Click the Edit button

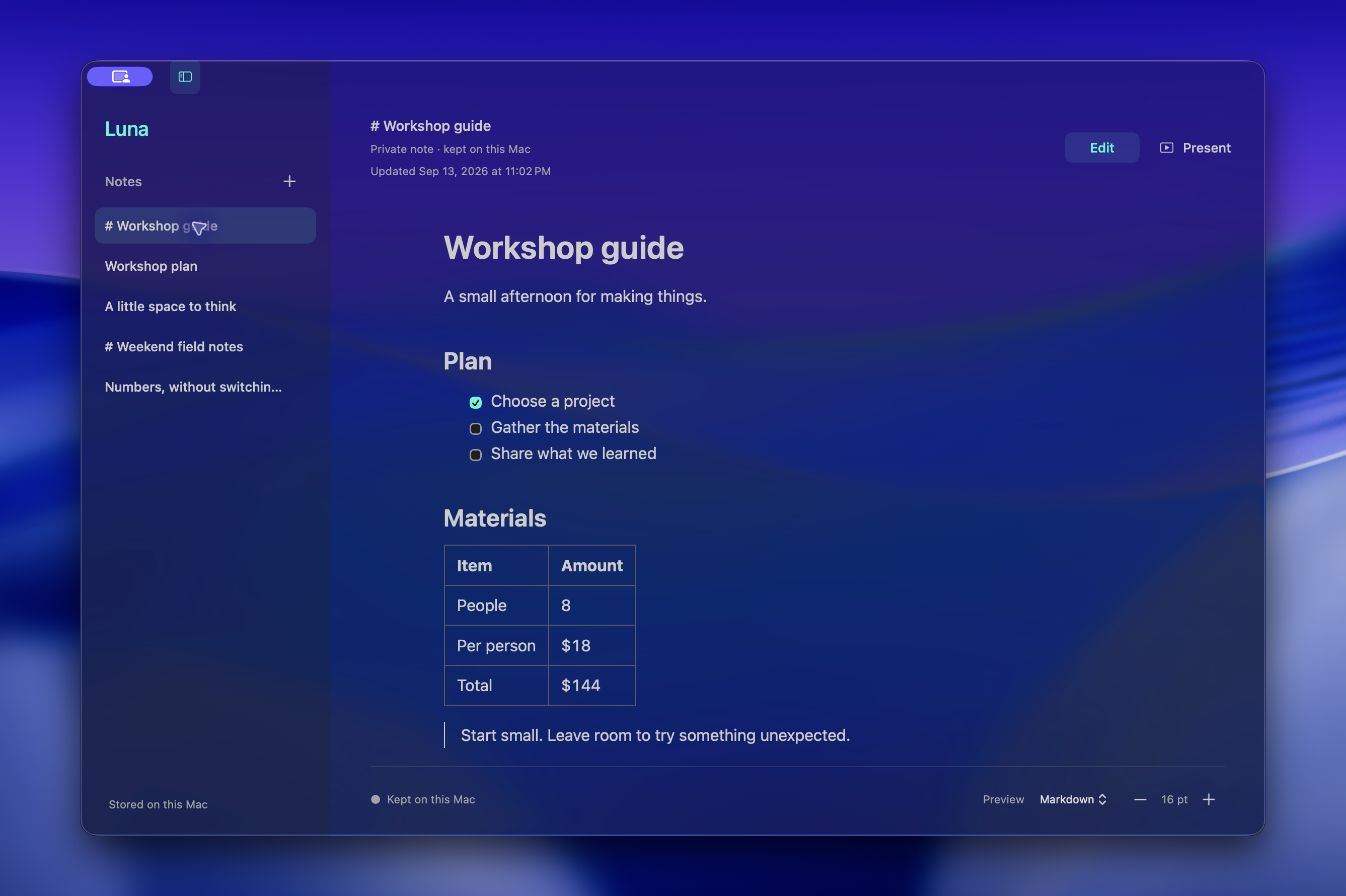pos(1101,148)
